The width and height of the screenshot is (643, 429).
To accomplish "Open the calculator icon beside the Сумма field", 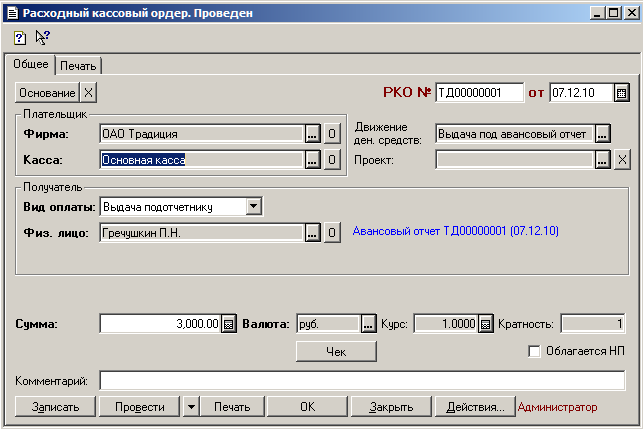I will pos(228,323).
